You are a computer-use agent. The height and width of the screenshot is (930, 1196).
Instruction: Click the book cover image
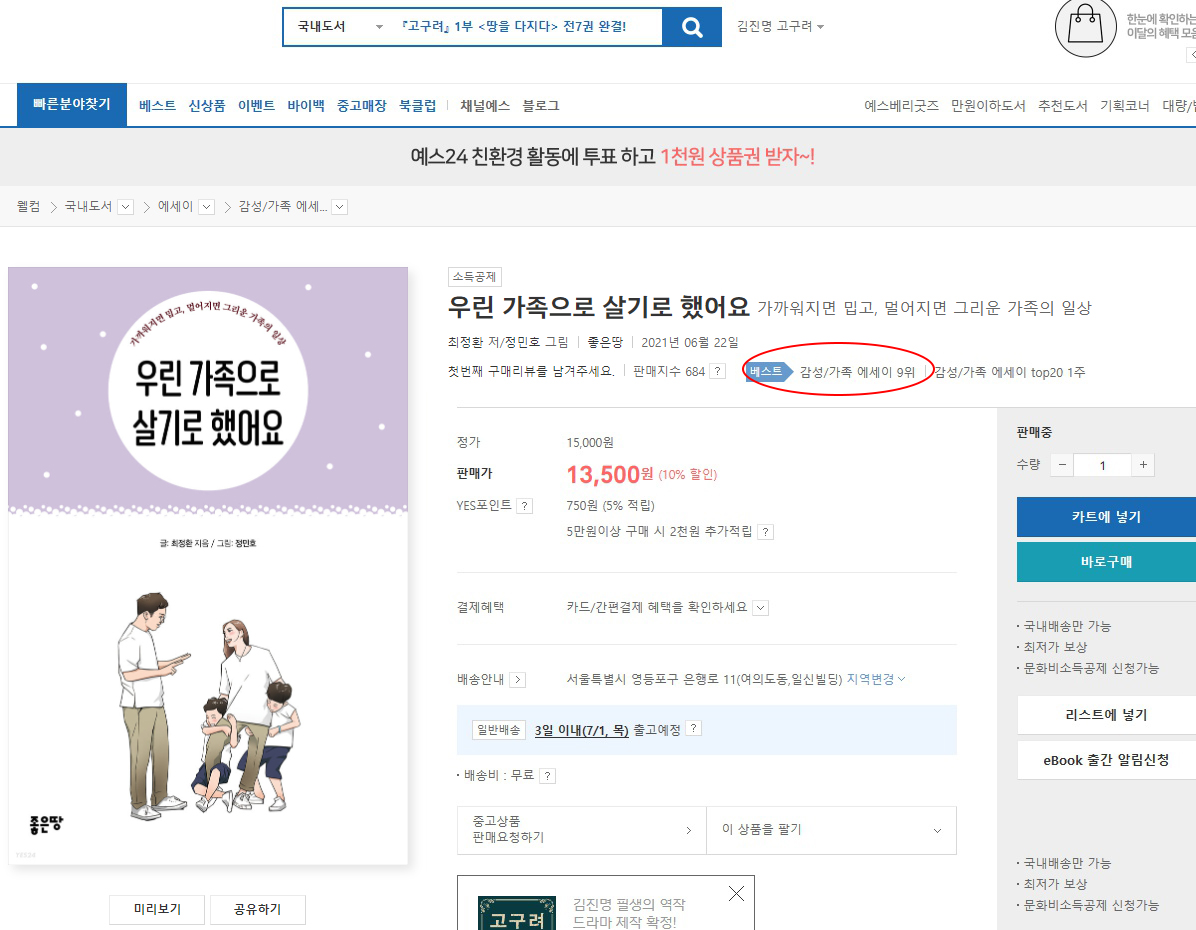[x=208, y=566]
